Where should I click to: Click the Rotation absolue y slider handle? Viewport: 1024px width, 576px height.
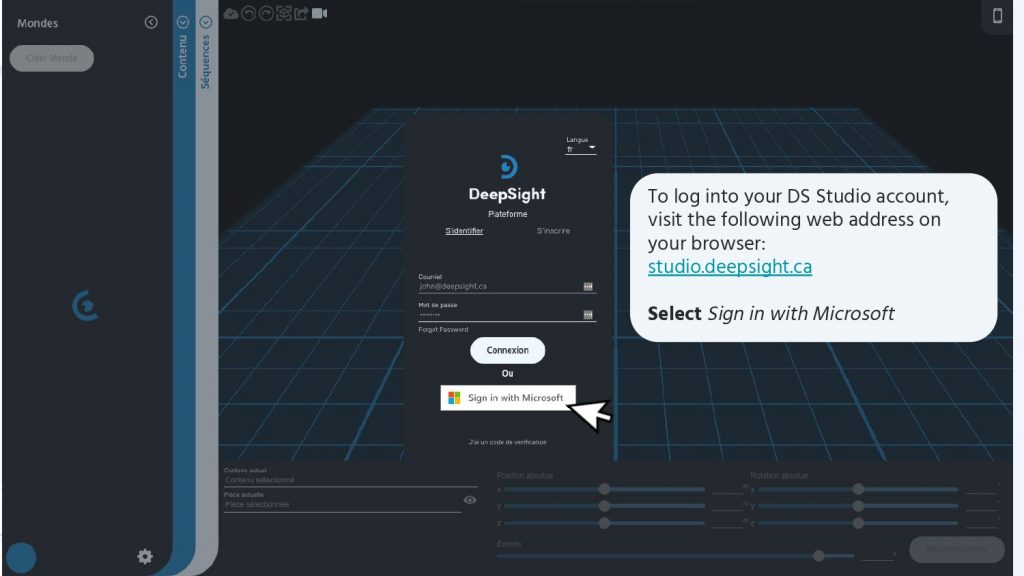click(x=858, y=505)
